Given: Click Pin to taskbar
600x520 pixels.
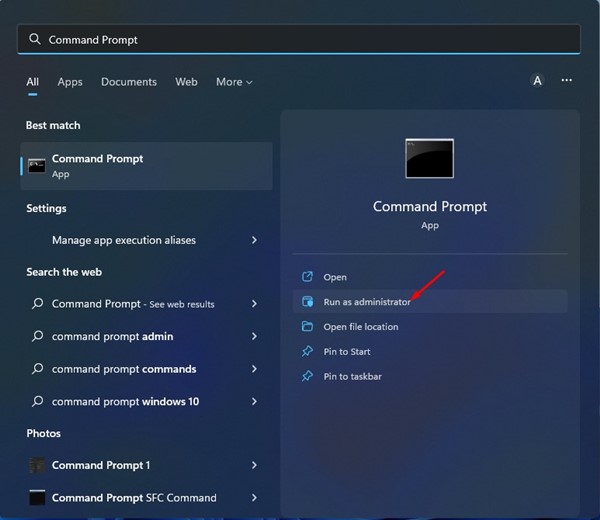Looking at the screenshot, I should click(x=352, y=377).
